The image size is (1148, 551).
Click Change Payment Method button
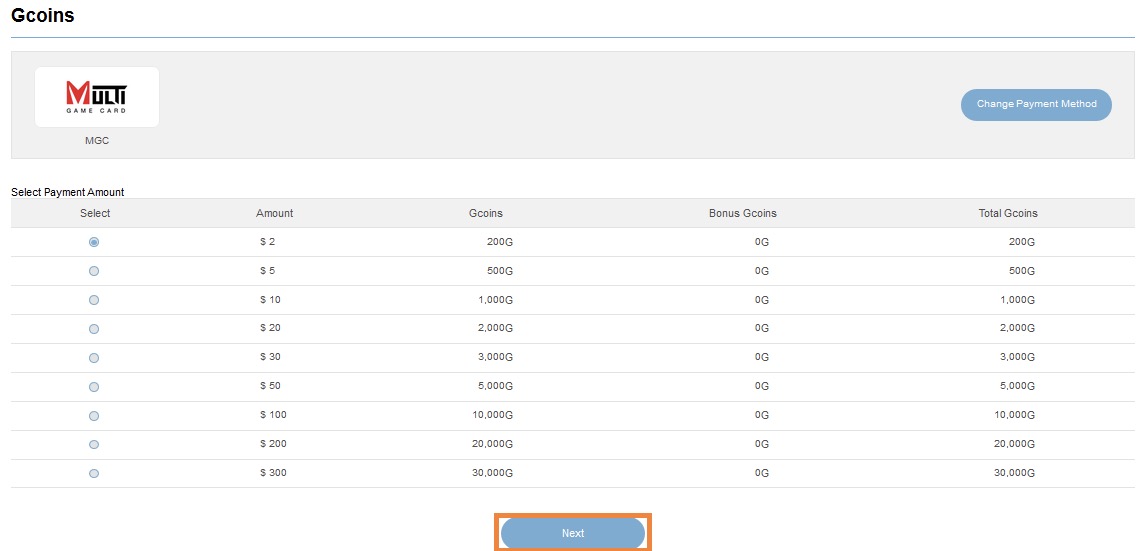point(1036,105)
